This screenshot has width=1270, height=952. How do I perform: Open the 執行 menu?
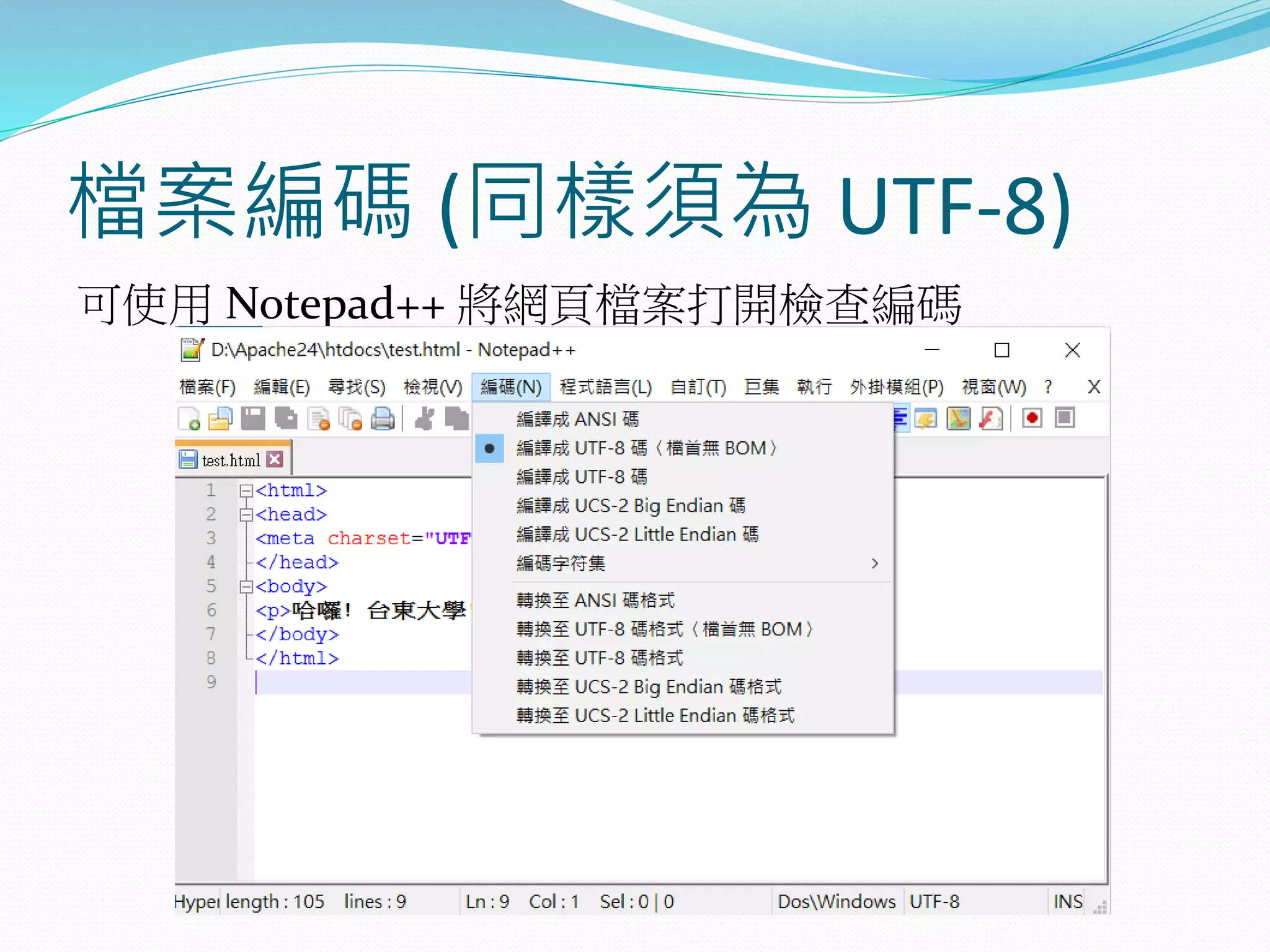814,387
